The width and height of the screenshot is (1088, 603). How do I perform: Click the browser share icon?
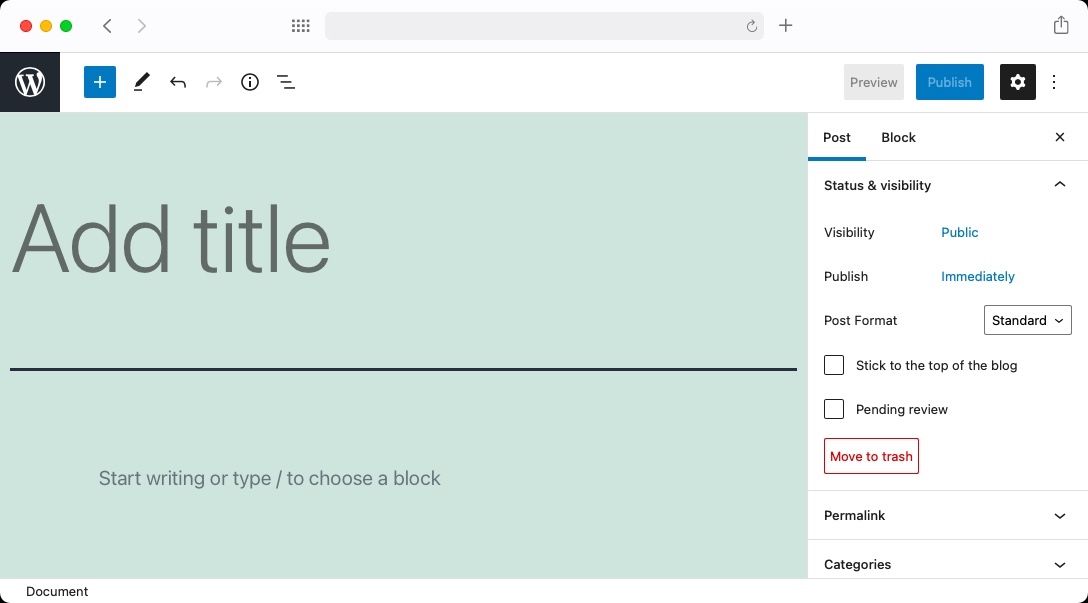pyautogui.click(x=1061, y=26)
